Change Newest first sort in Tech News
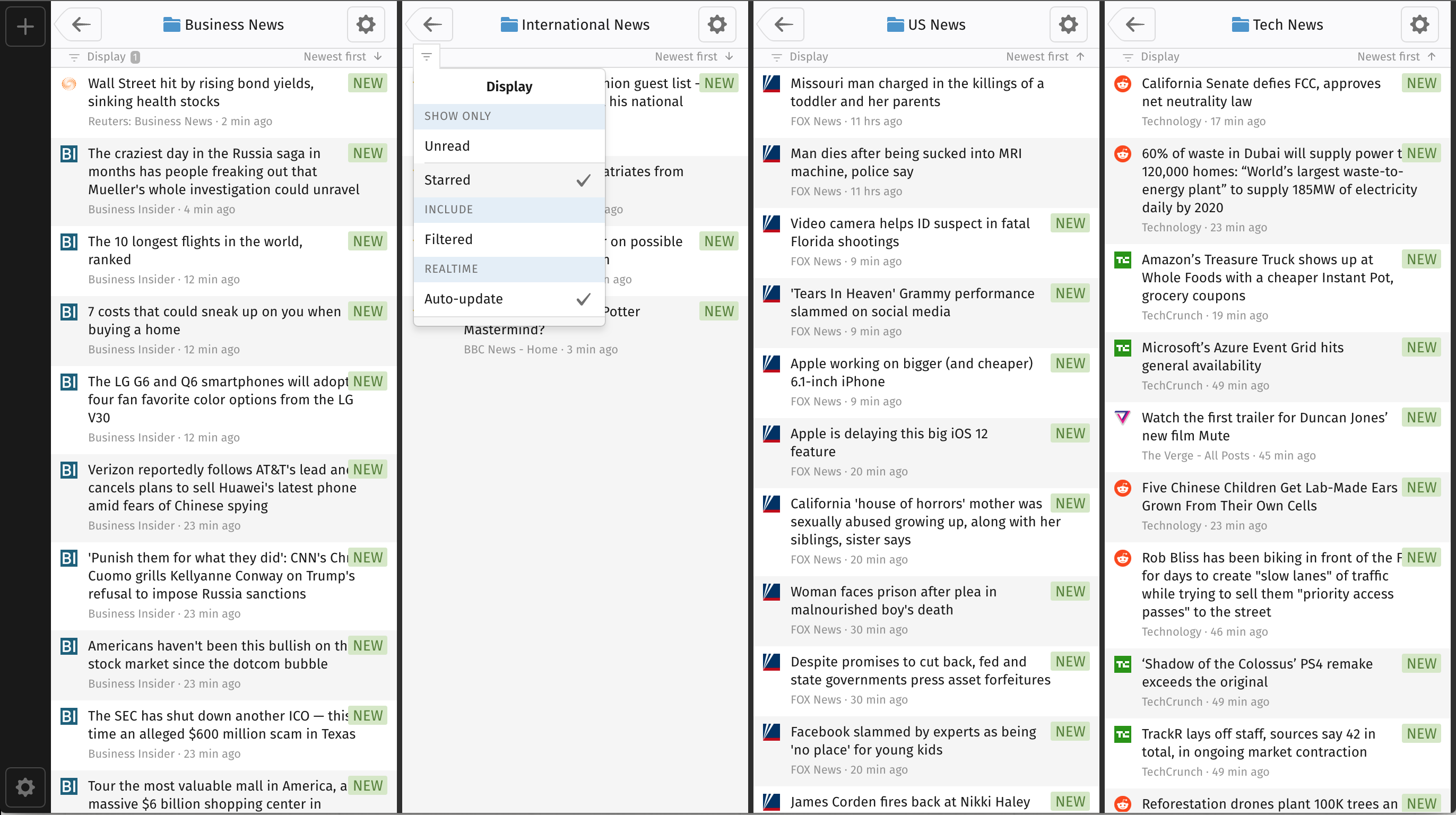Screen dimensions: 1456x815 [1396, 57]
